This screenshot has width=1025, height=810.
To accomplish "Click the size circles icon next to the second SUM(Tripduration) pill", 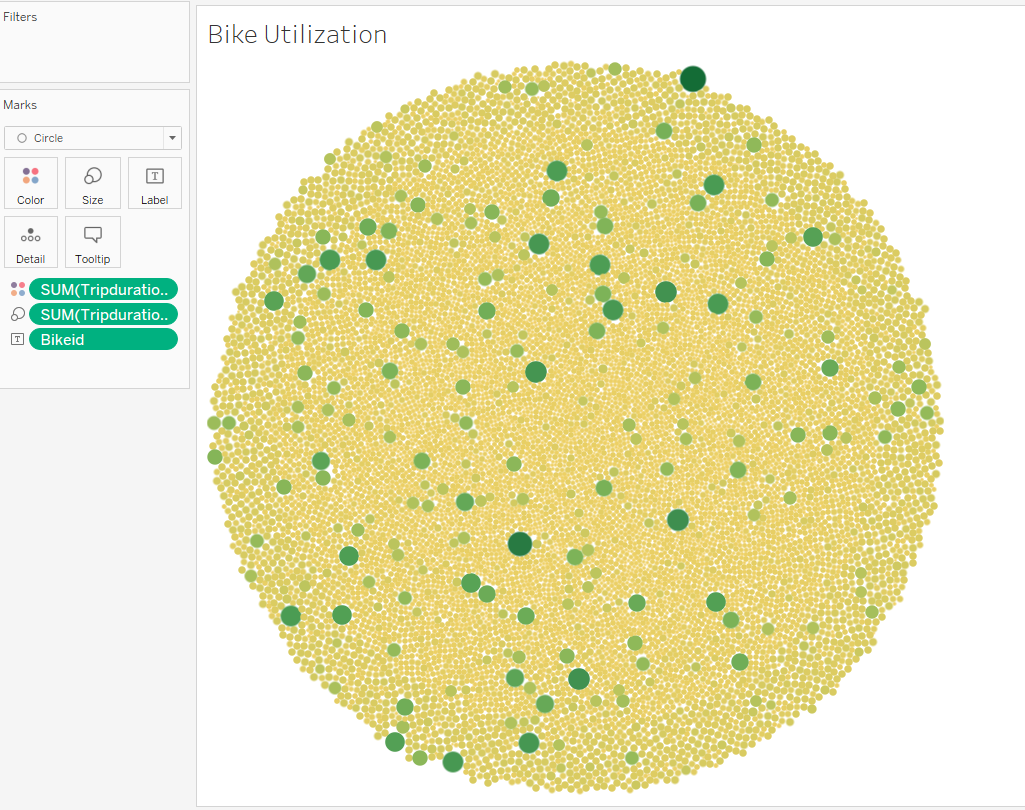I will 17,314.
